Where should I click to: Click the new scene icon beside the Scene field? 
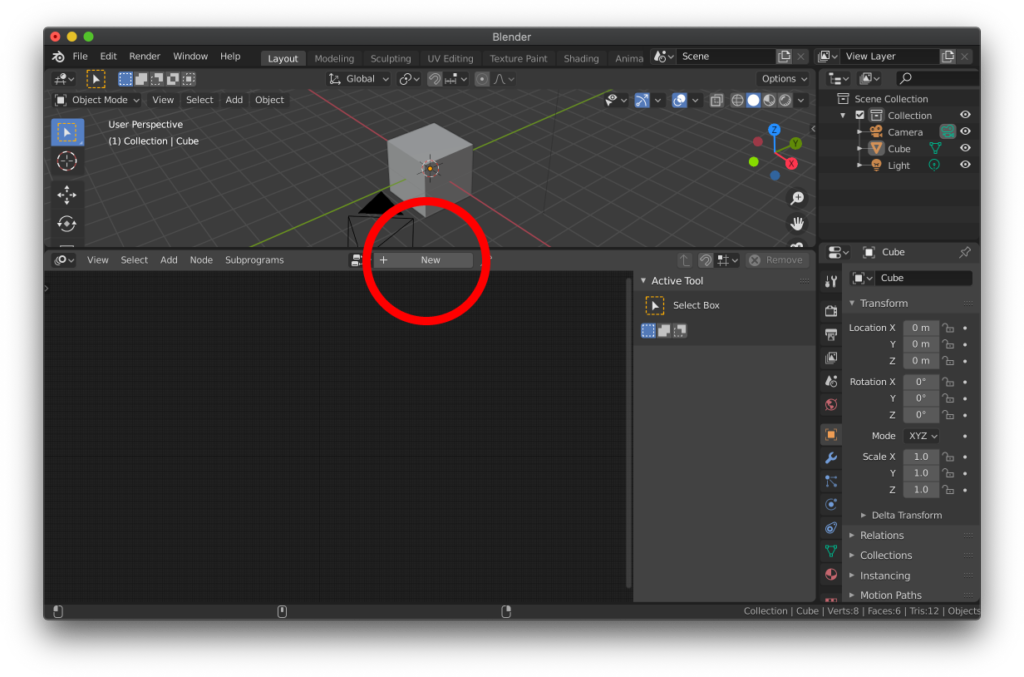tap(784, 56)
